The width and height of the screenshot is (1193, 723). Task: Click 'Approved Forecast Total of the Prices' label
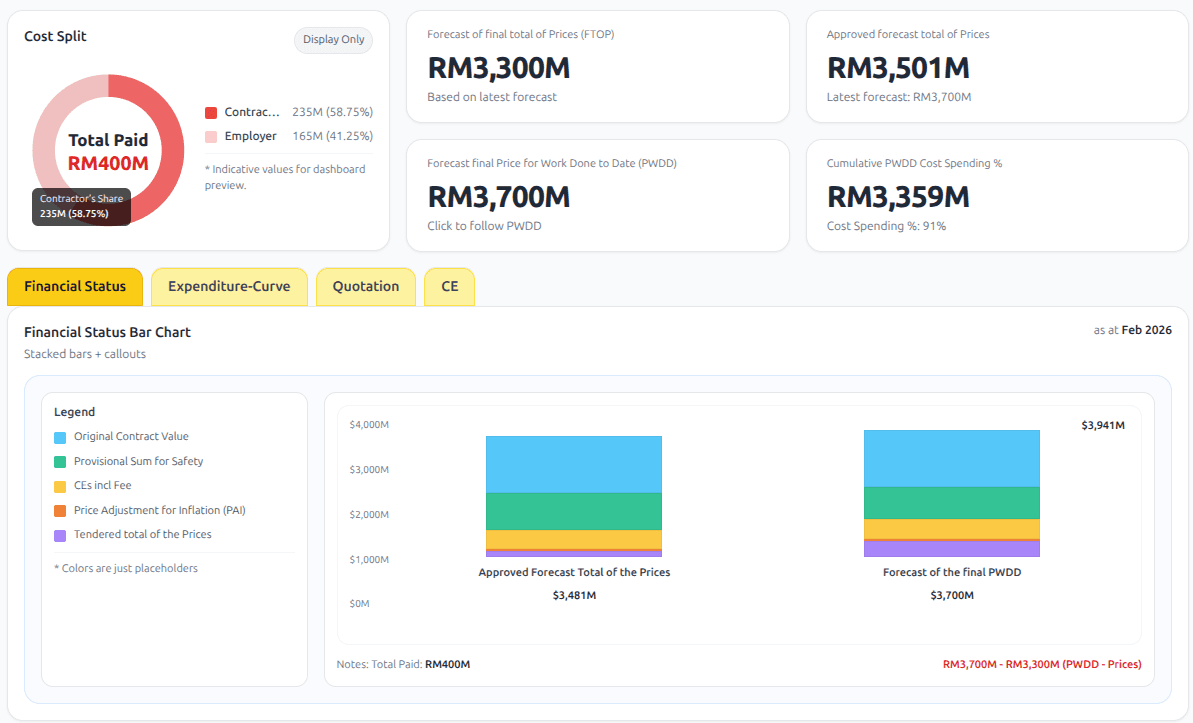(574, 572)
